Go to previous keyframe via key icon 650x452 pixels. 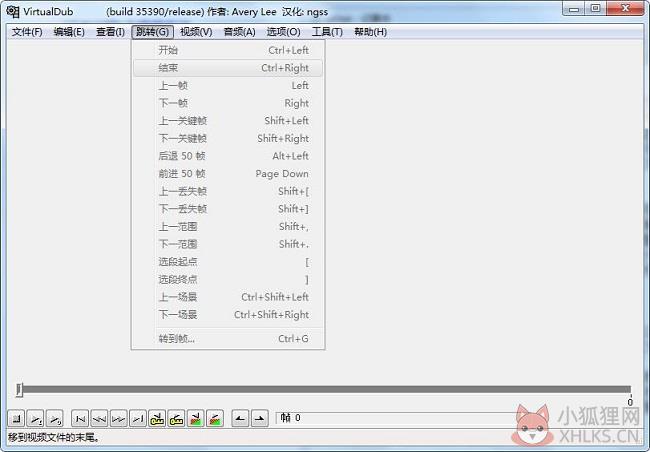coord(157,419)
